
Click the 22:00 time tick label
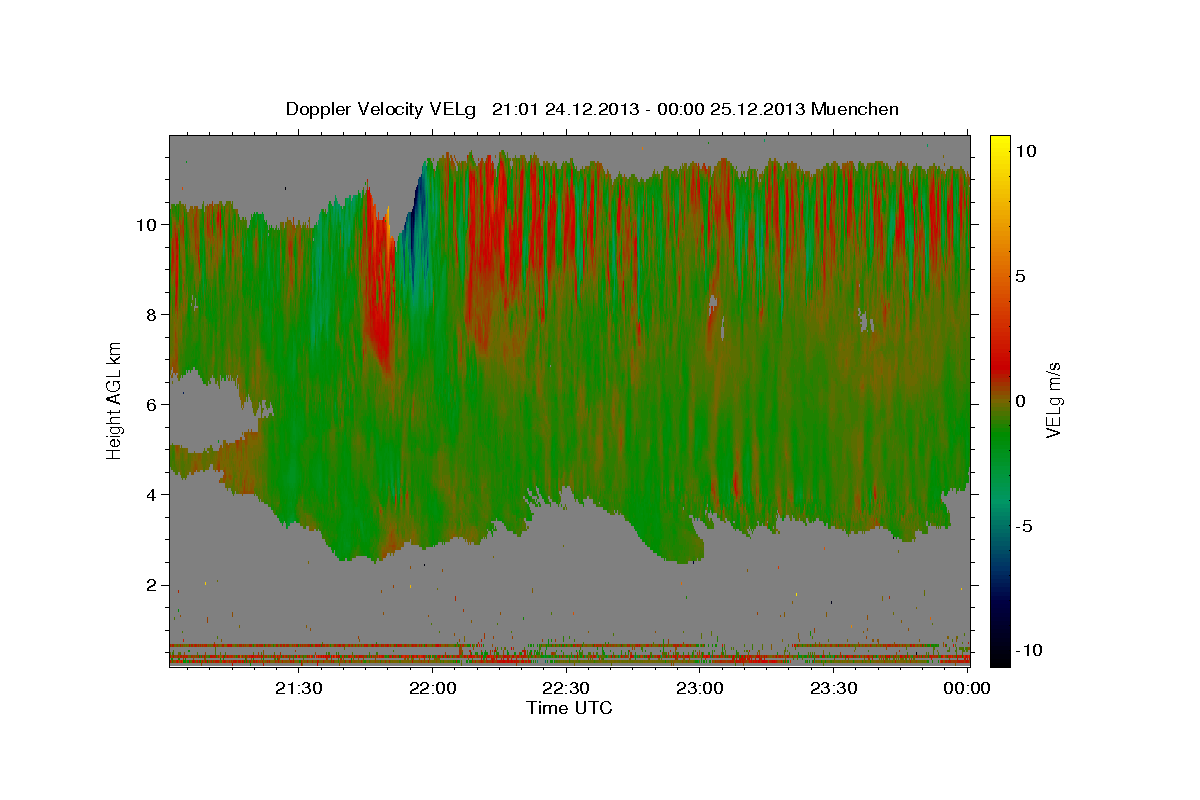[x=432, y=688]
